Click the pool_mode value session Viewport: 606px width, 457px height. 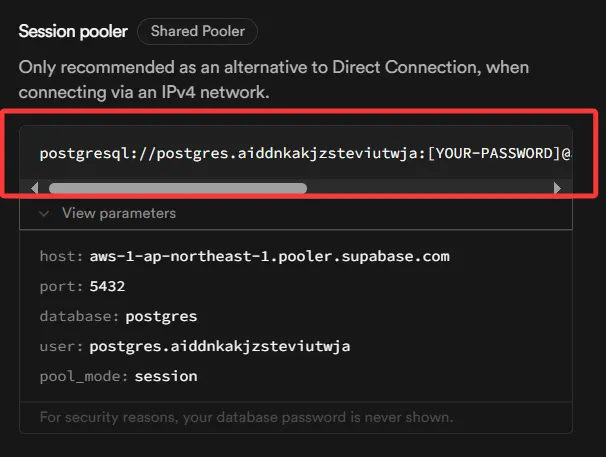(166, 376)
